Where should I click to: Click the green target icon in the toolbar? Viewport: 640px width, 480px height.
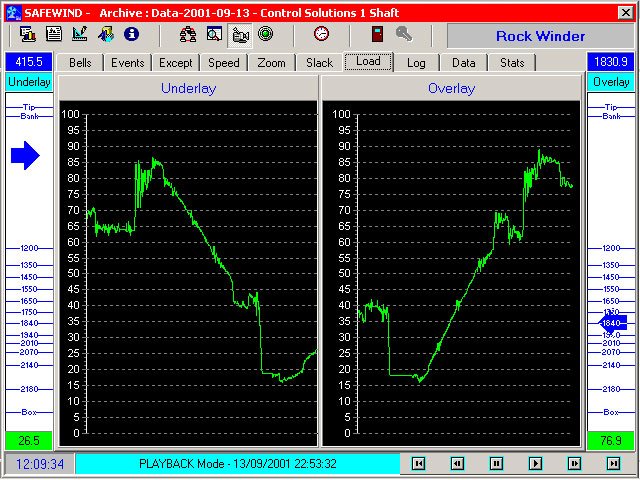coord(266,34)
